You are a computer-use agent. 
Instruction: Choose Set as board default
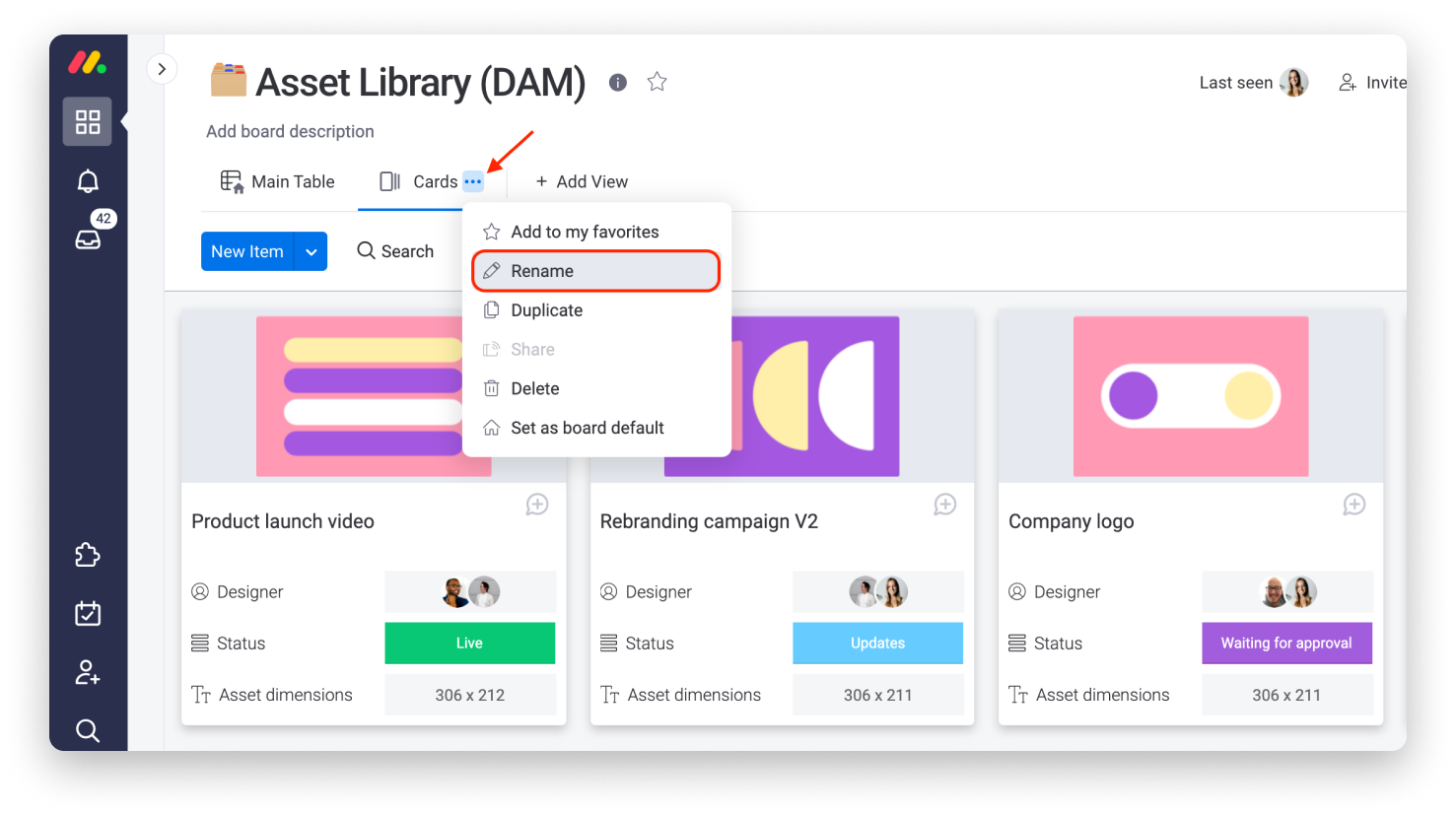tap(596, 428)
